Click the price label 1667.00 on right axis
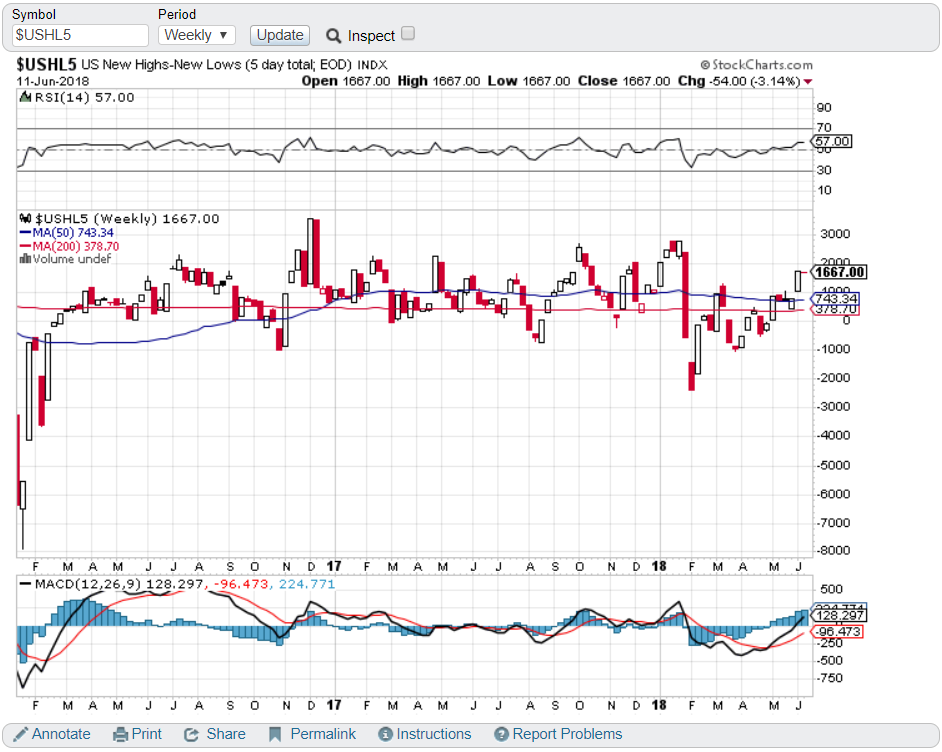The height and width of the screenshot is (752, 942). [839, 272]
